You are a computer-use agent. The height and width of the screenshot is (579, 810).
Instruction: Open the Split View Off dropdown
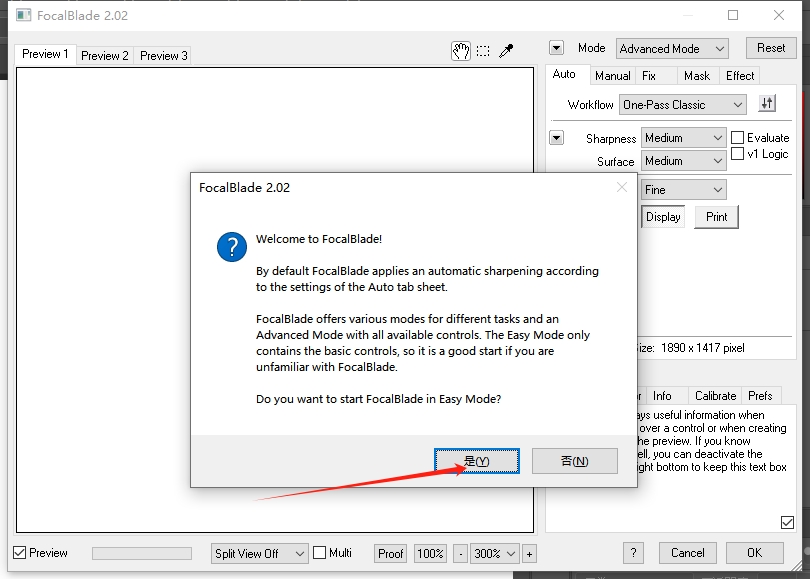click(259, 554)
